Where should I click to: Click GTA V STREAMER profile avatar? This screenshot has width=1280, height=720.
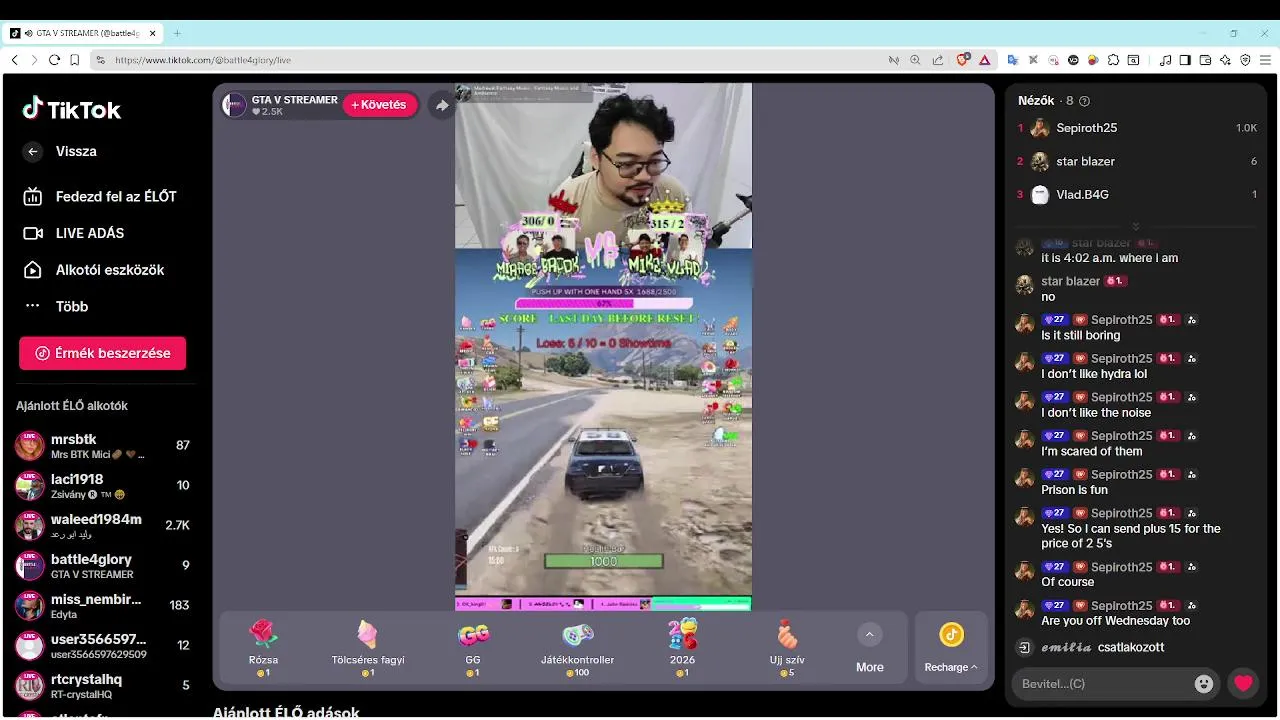234,105
